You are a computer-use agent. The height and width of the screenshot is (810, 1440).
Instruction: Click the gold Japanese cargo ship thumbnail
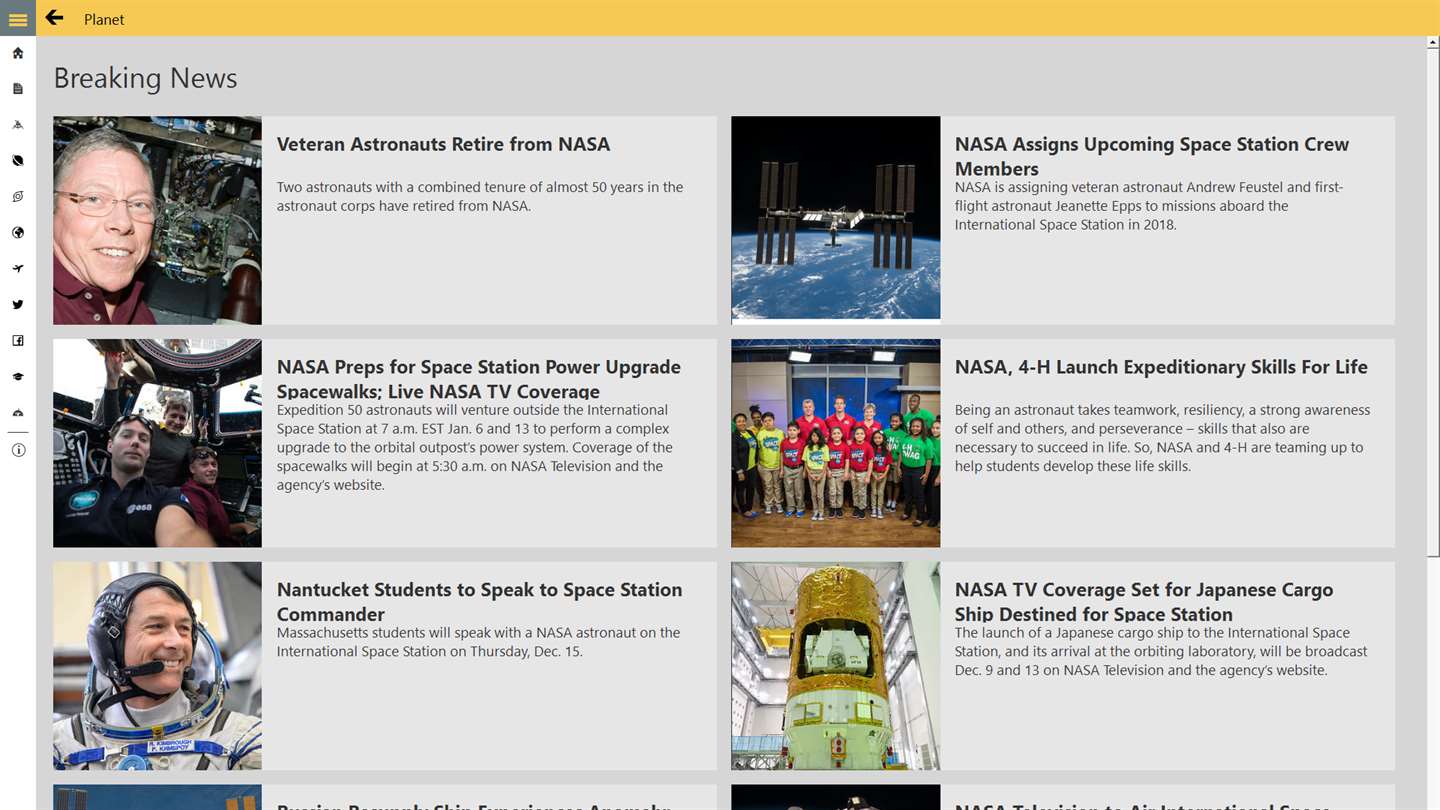pos(836,666)
